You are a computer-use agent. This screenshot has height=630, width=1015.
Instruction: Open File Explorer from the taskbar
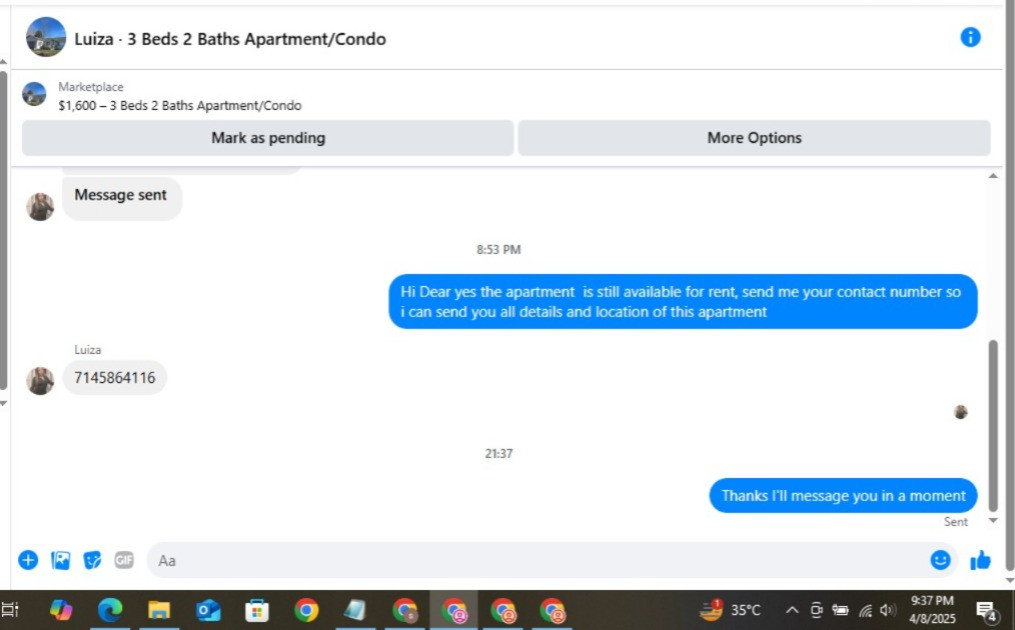click(159, 611)
